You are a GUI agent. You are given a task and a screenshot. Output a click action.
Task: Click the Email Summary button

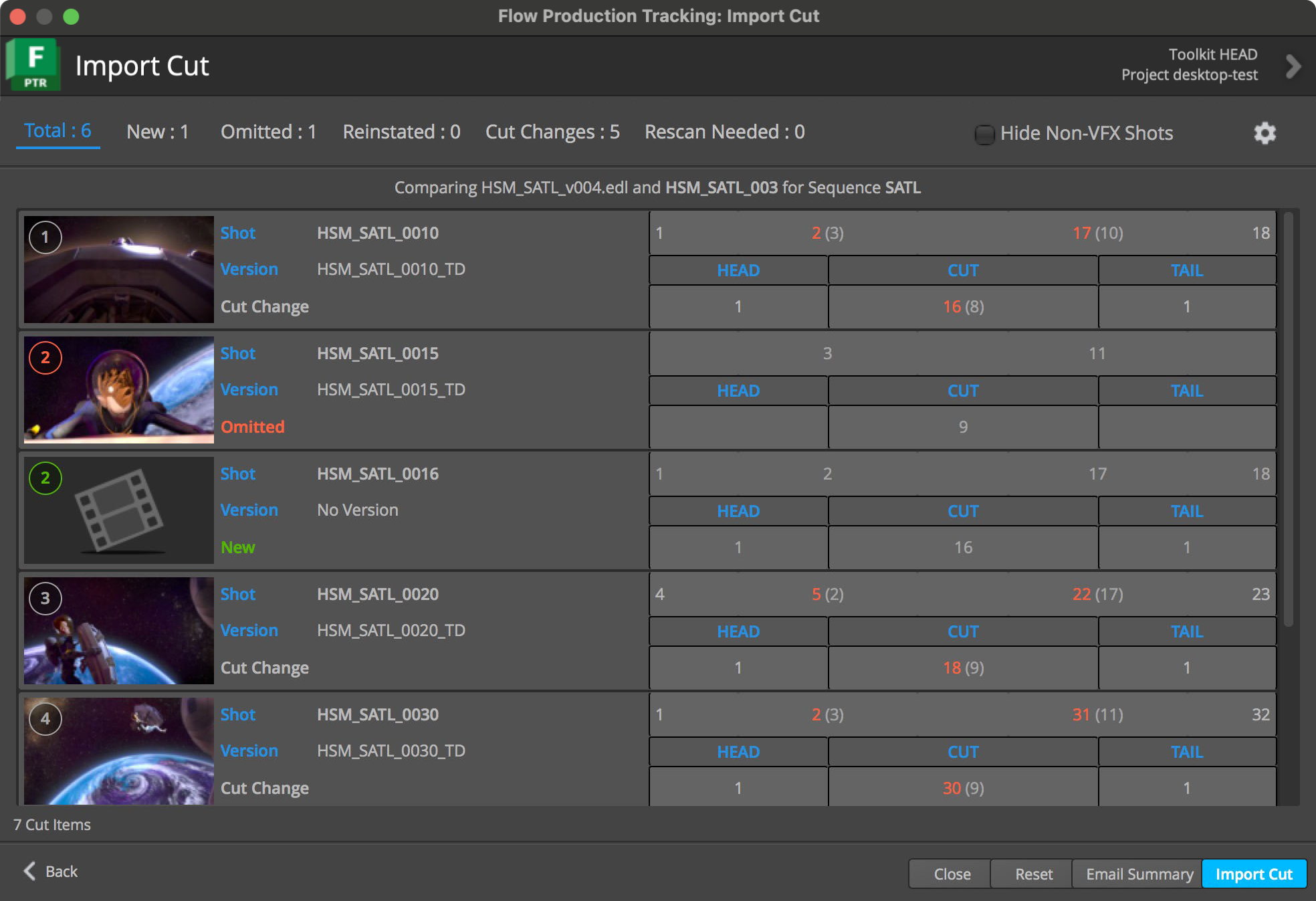(x=1139, y=874)
